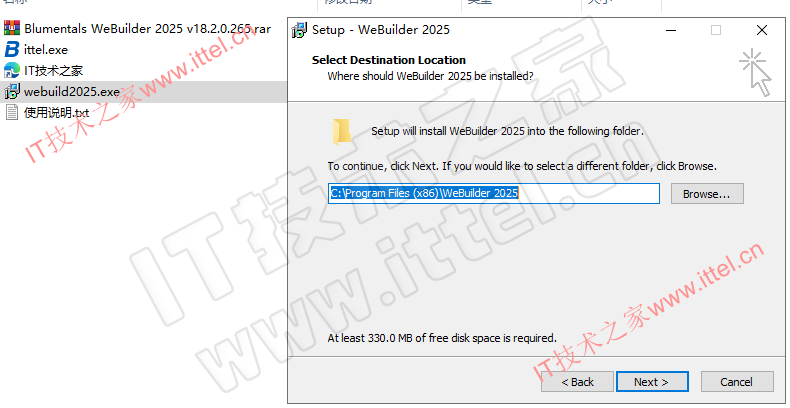
Task: Select the 使用说明.txt file name
Action: tap(56, 113)
